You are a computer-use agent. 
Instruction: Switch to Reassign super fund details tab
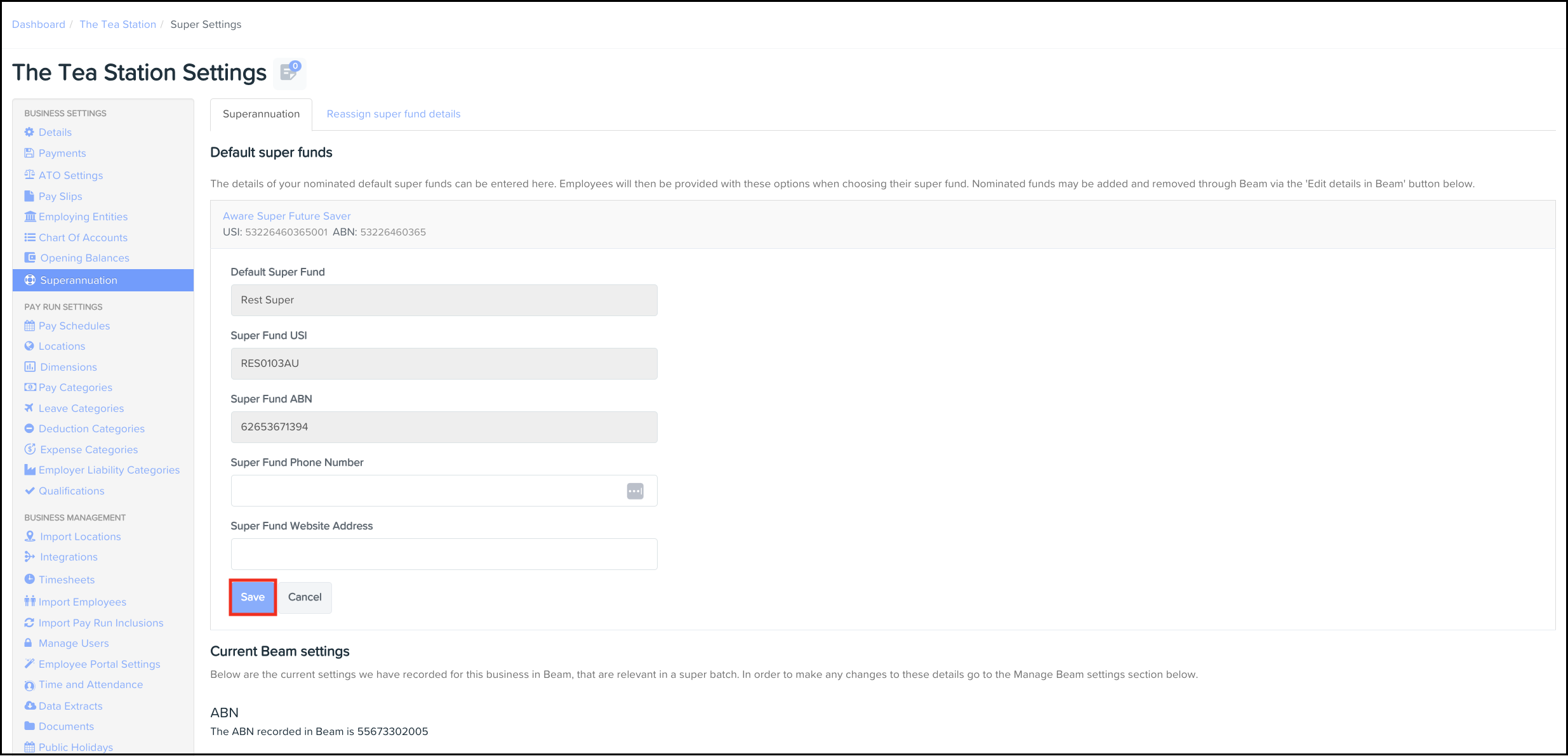coord(393,114)
